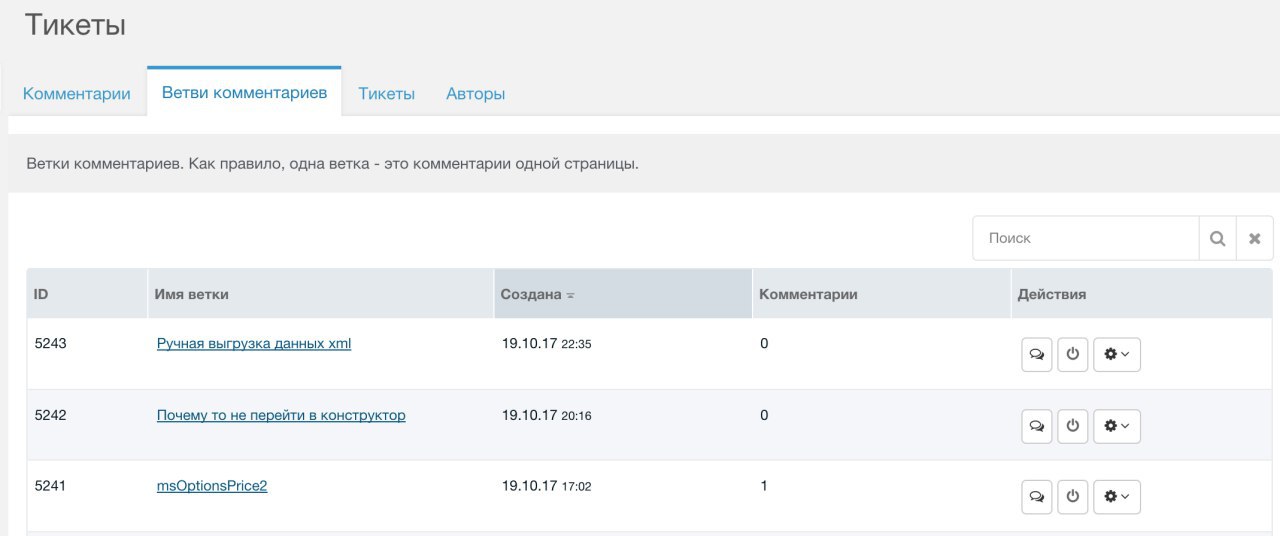The image size is (1280, 536).
Task: Click comments icon for msOptionsPrice2 row
Action: [x=1036, y=497]
